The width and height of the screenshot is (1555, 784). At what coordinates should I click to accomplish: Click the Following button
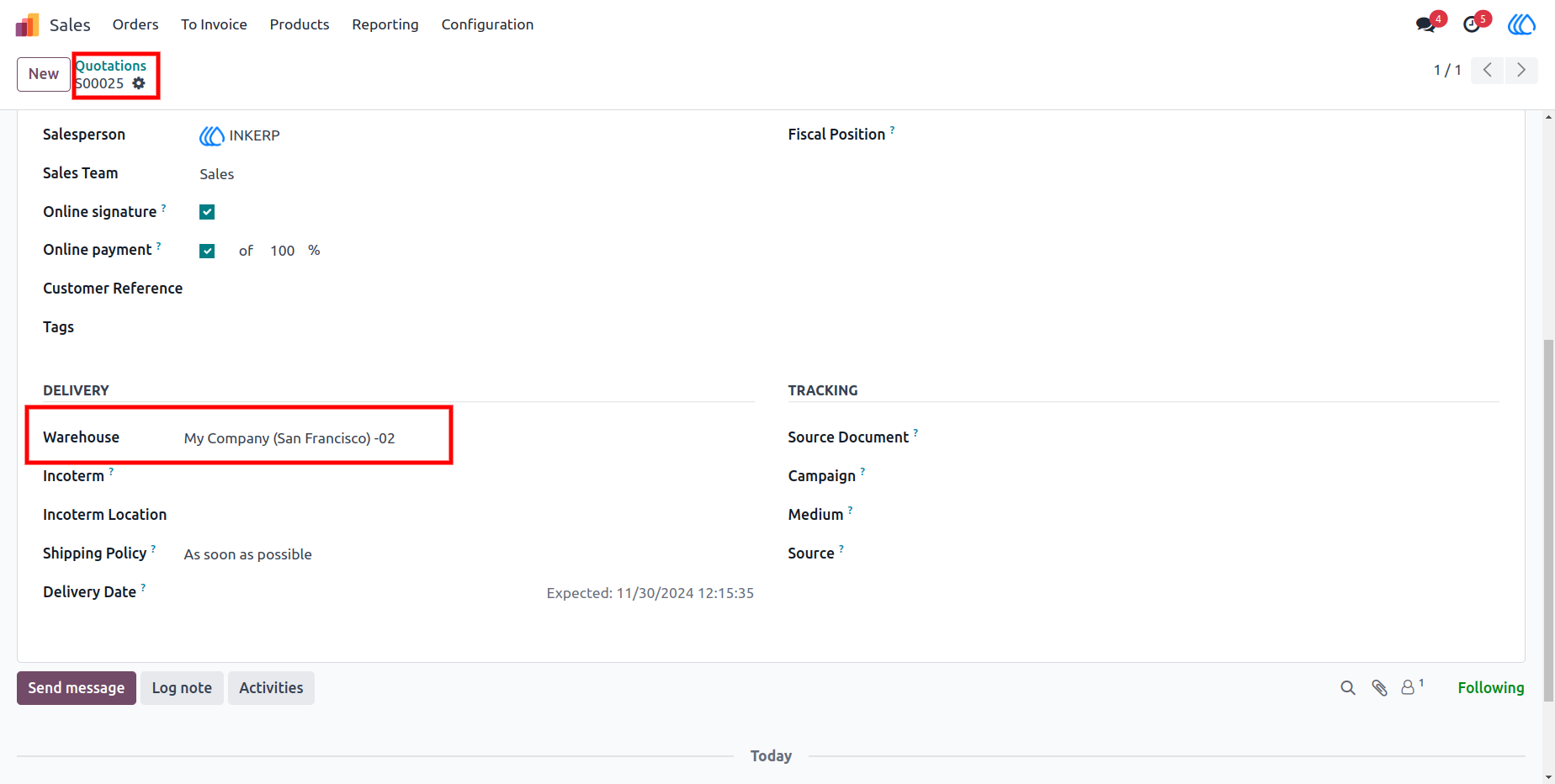coord(1490,688)
